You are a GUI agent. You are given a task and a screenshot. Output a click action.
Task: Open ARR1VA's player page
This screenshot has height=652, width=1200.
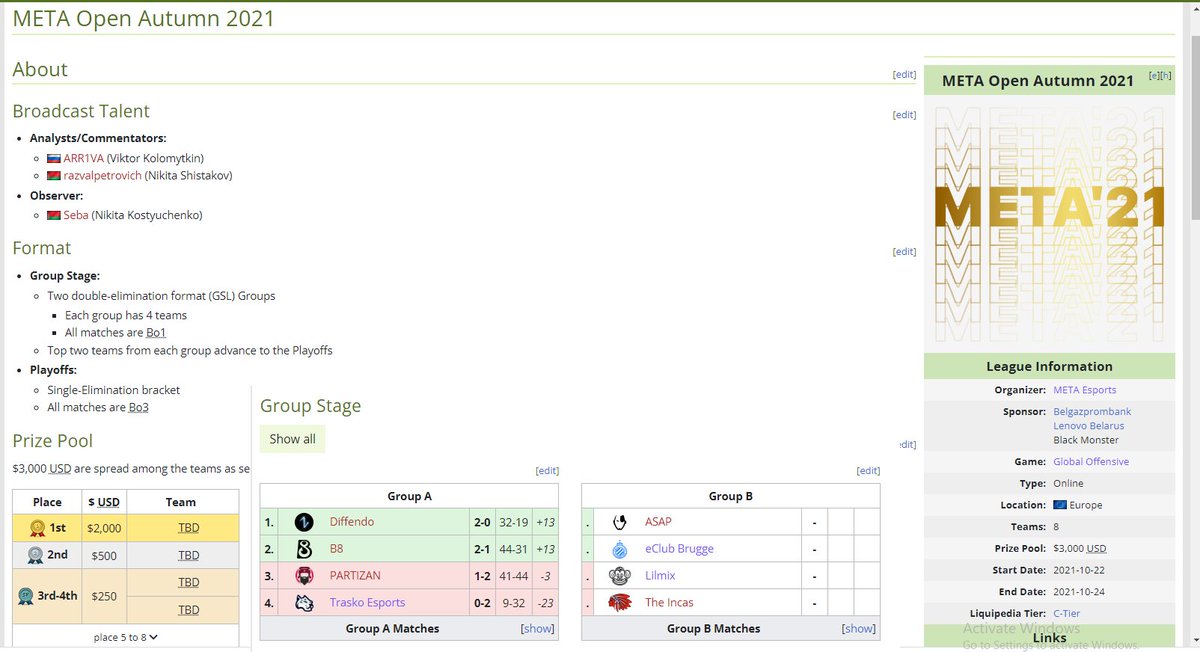(x=83, y=158)
